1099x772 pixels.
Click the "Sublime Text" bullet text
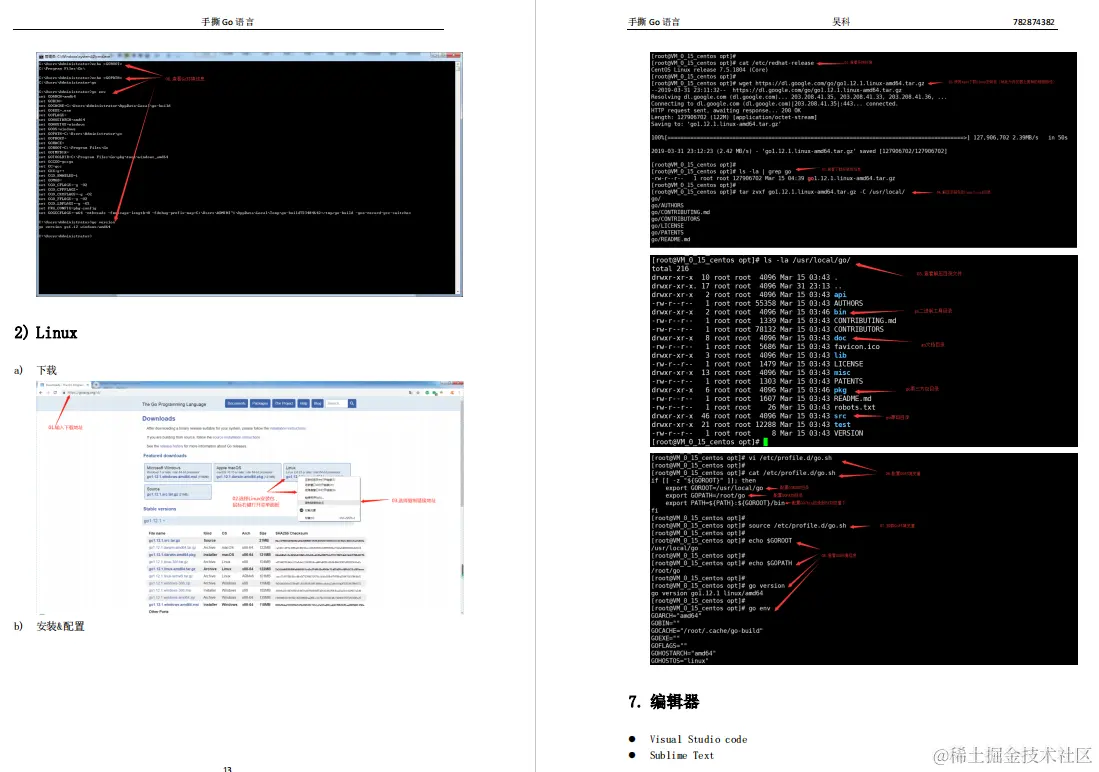681,755
